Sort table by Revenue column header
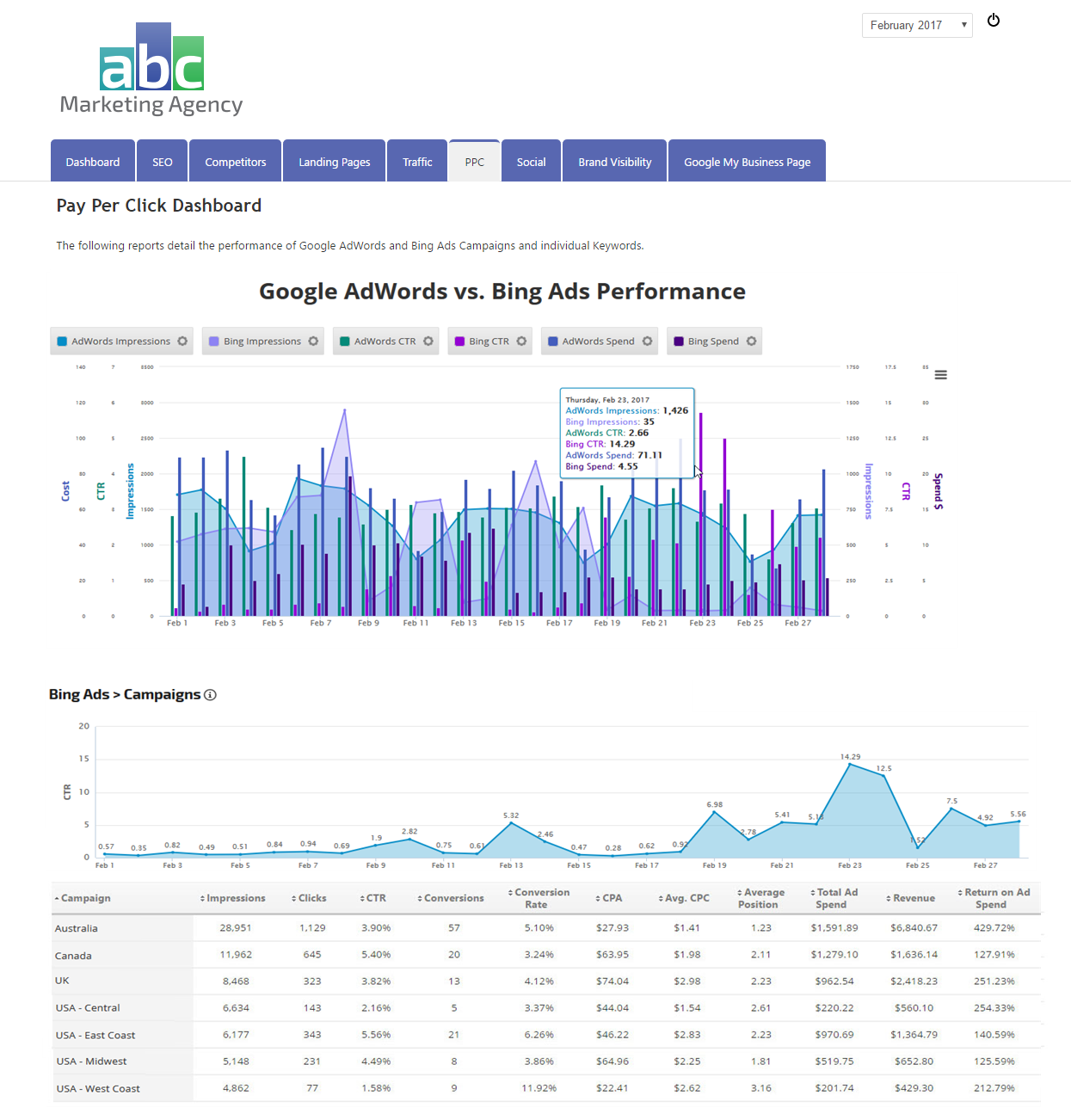 (913, 898)
